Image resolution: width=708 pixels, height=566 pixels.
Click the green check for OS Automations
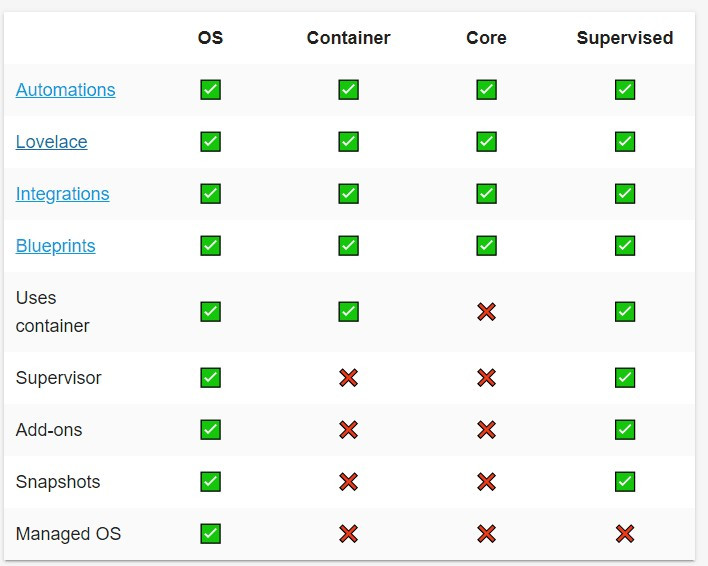210,90
